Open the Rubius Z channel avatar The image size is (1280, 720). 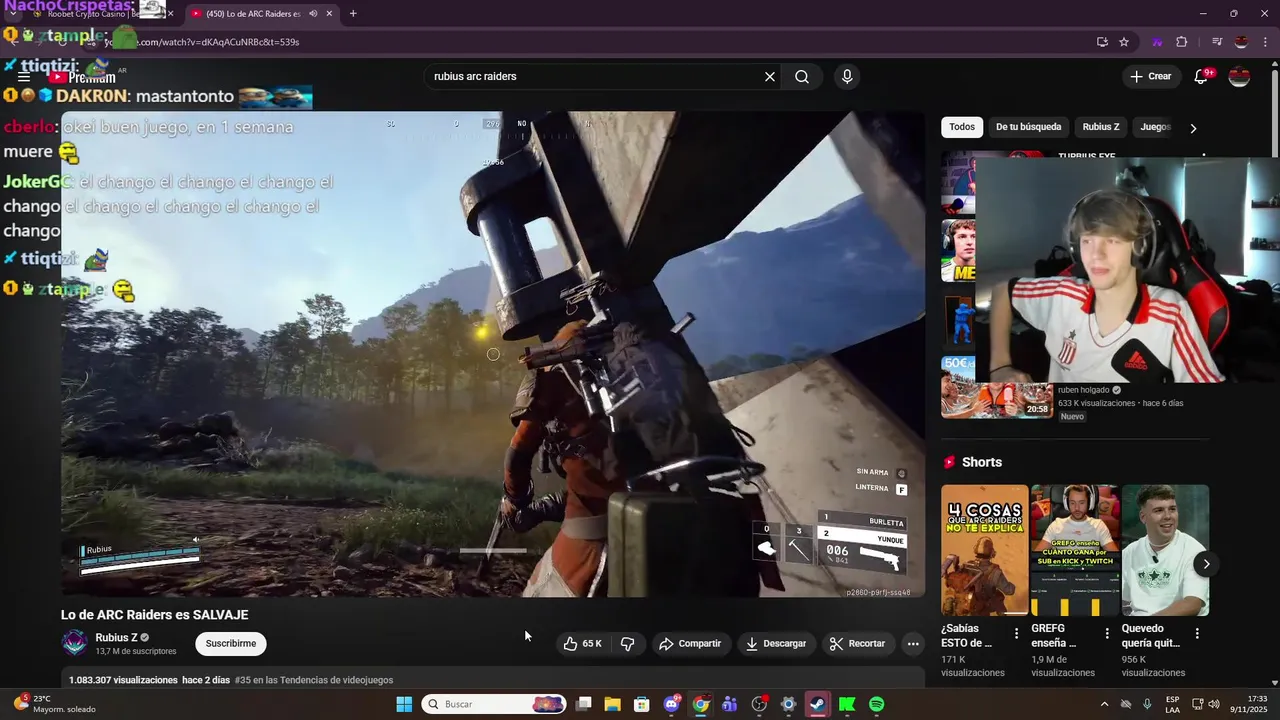click(75, 643)
